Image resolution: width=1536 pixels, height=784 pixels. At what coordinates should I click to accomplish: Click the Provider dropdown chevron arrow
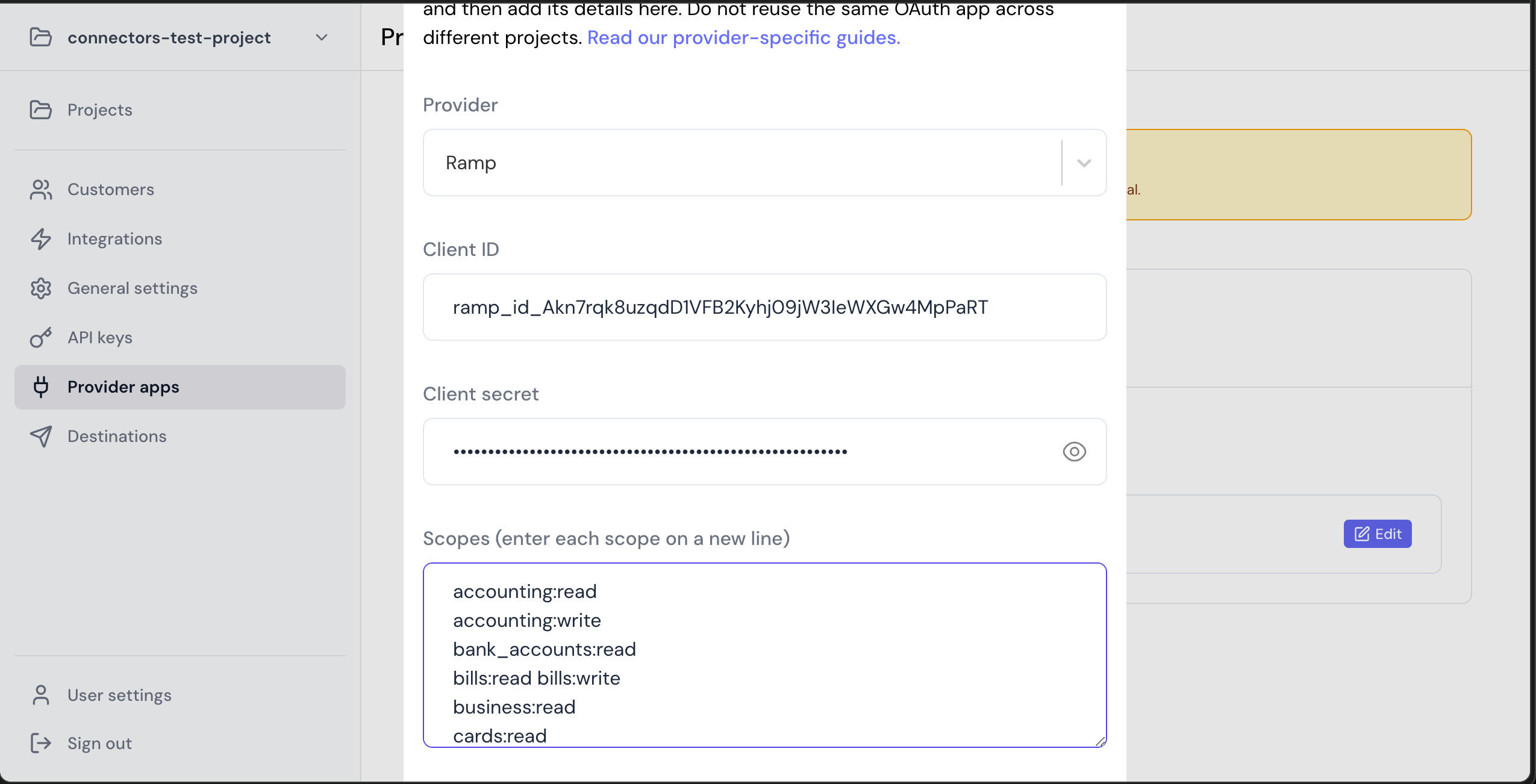click(1084, 163)
